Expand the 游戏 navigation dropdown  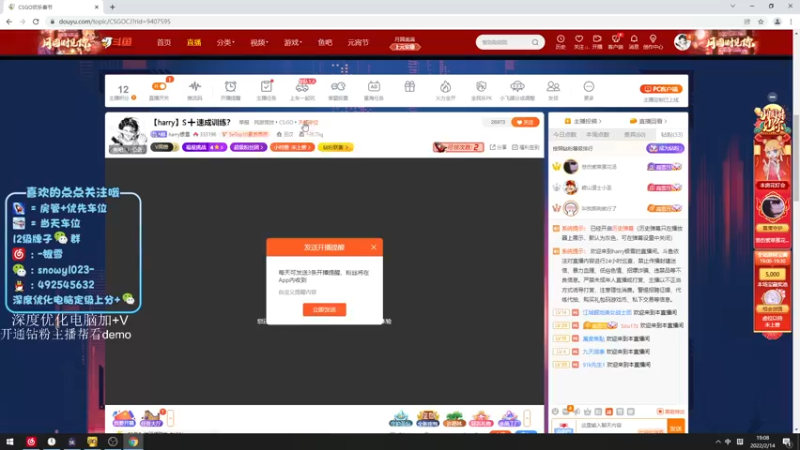pyautogui.click(x=293, y=42)
